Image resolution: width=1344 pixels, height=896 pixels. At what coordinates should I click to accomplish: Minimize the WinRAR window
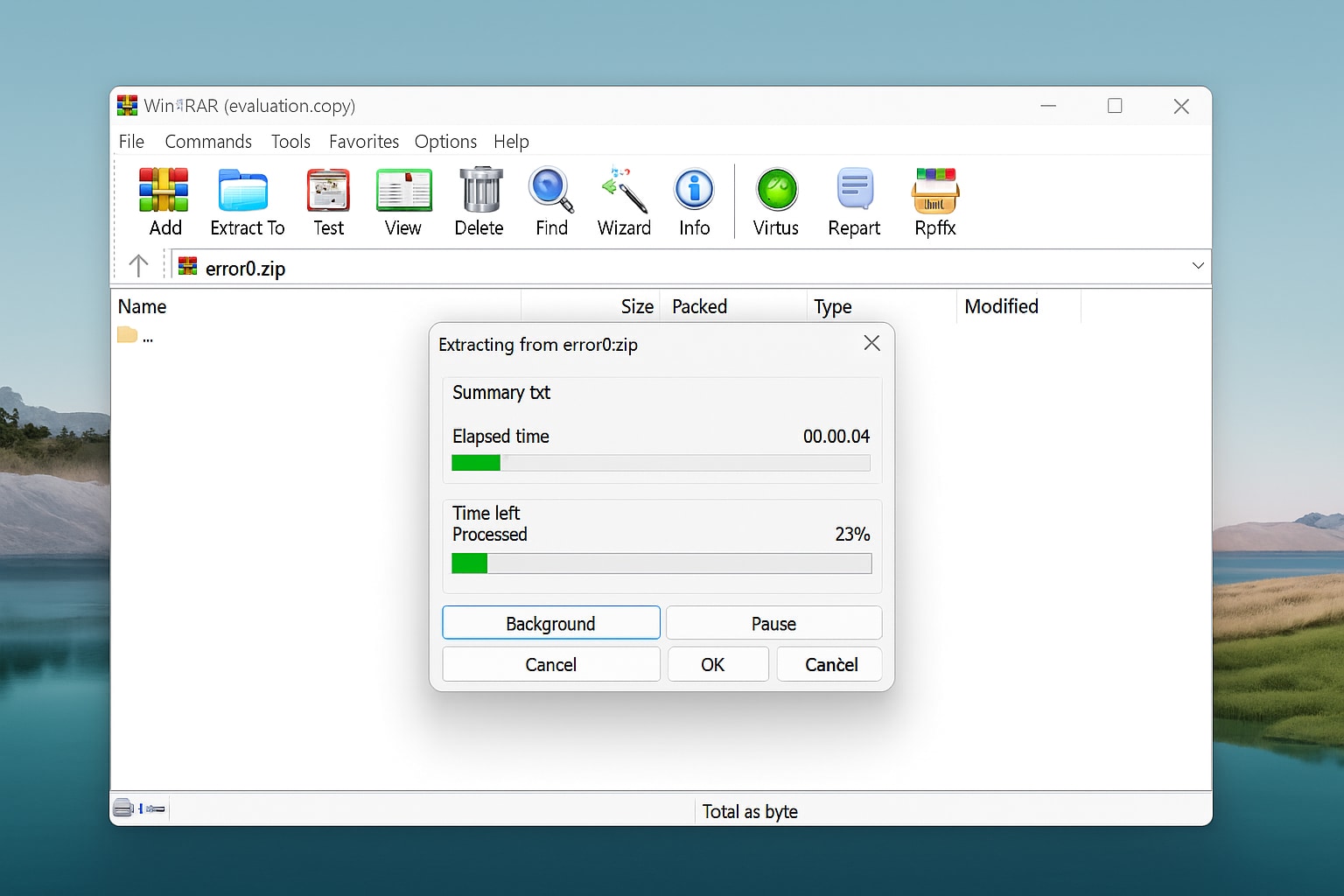(1048, 106)
